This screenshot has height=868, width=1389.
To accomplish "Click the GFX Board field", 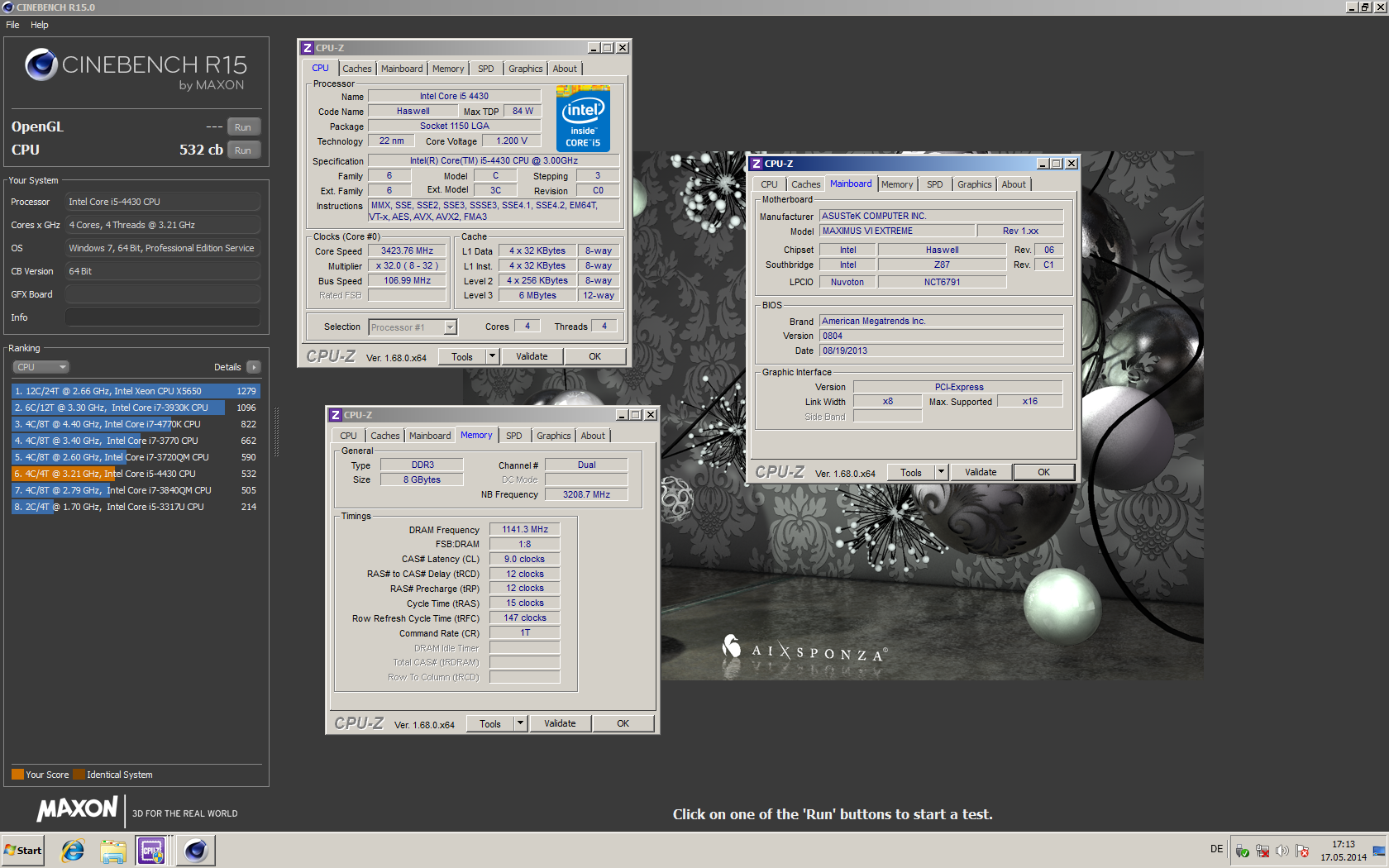I will pyautogui.click(x=163, y=294).
